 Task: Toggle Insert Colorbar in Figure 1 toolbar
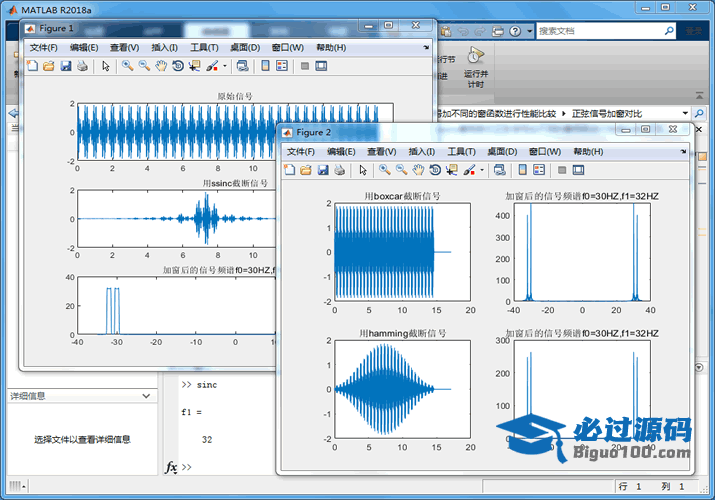tap(265, 66)
